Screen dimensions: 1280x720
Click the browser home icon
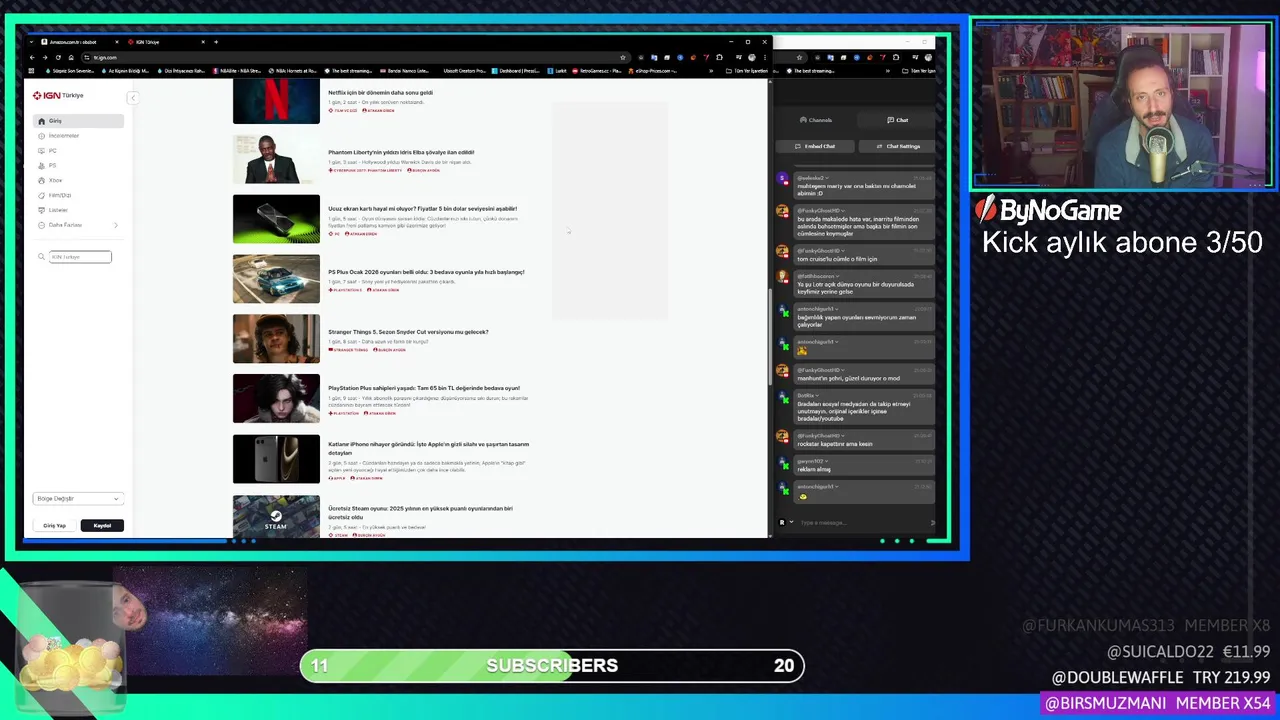72,57
